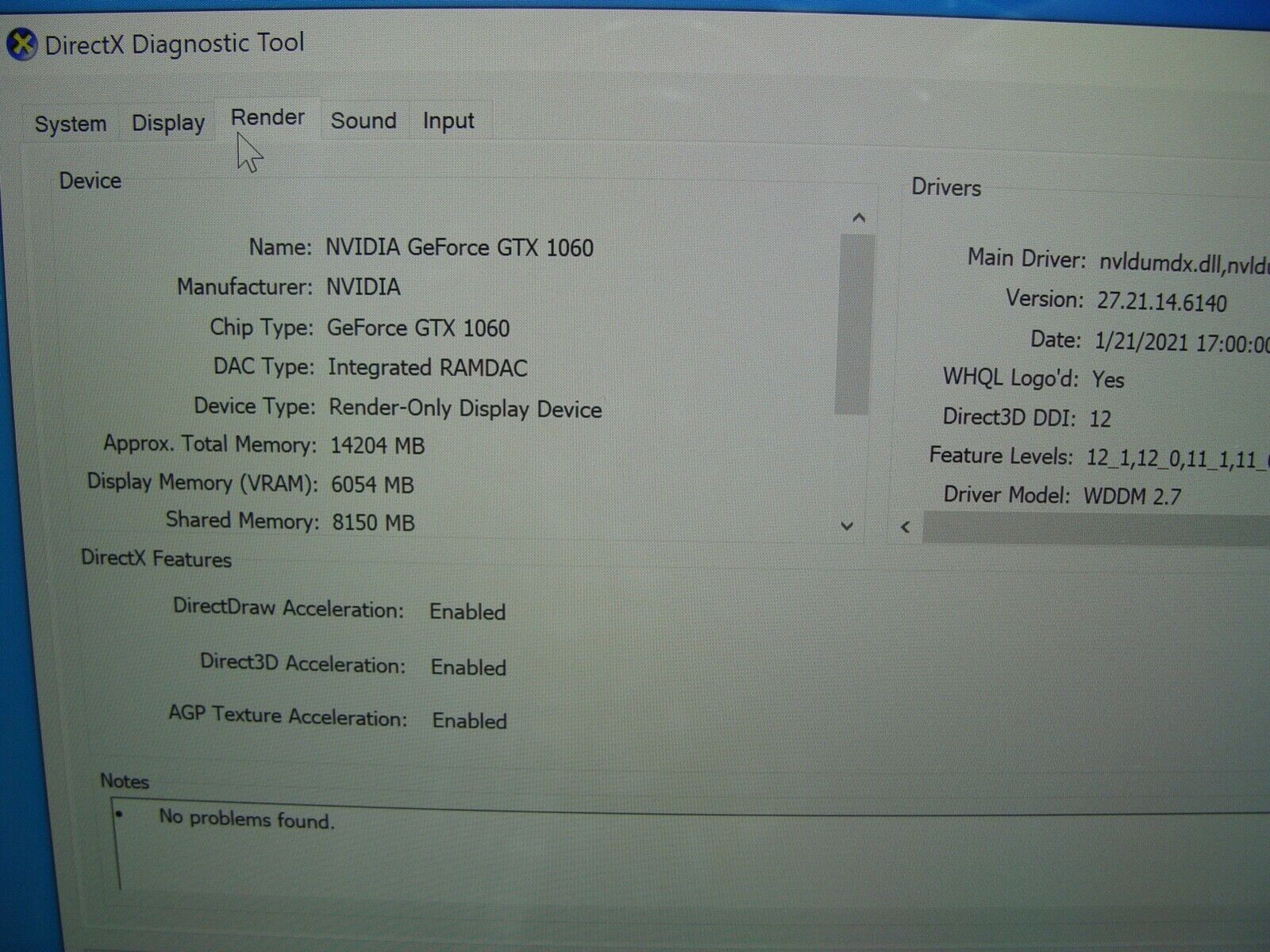Screen dimensions: 1270x952
Task: Select the WHQL Logo'd value Yes
Action: pos(1108,379)
